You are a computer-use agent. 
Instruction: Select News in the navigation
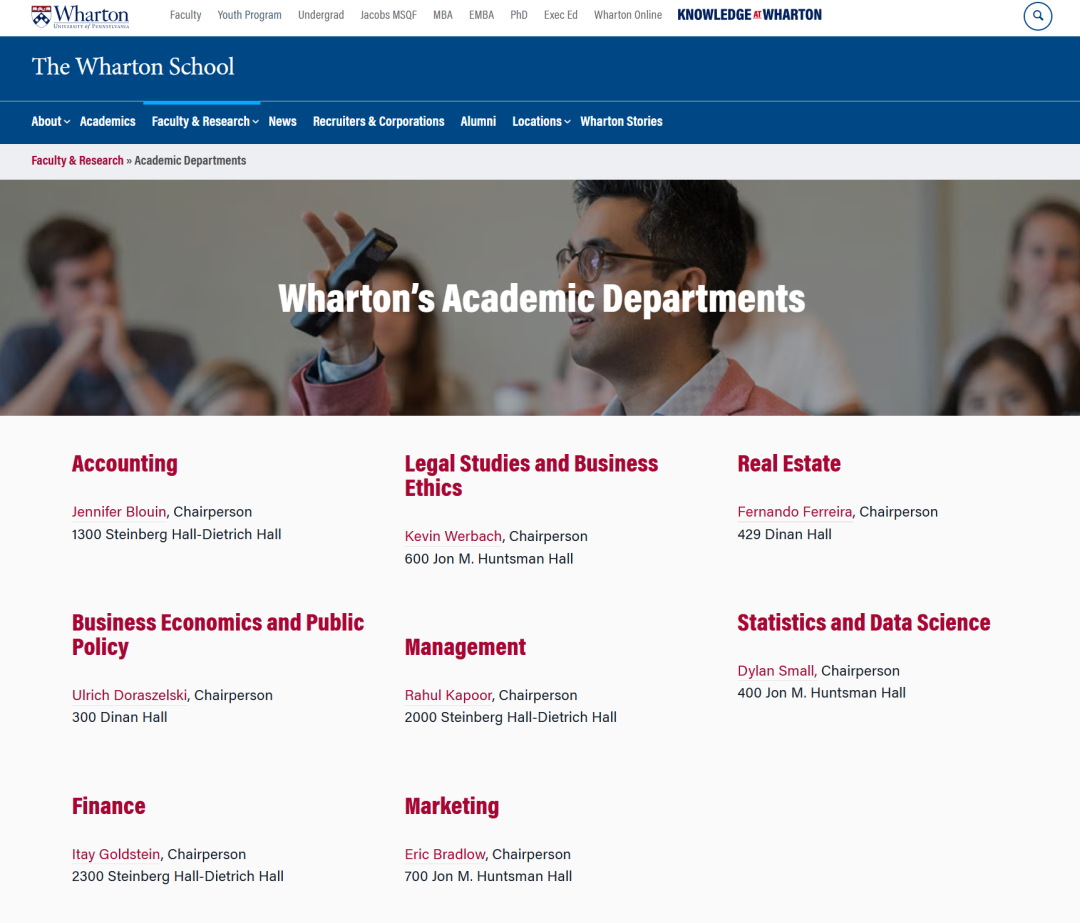282,122
